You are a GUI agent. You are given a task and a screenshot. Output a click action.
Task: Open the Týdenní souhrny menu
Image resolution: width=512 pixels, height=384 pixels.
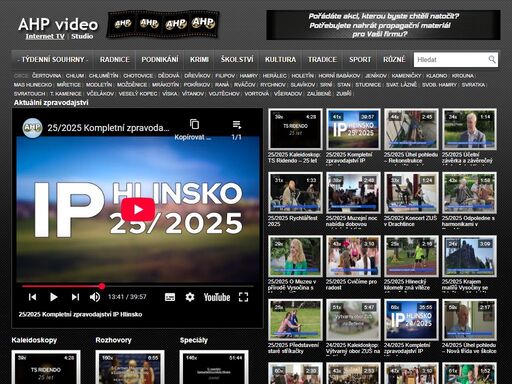pyautogui.click(x=53, y=59)
